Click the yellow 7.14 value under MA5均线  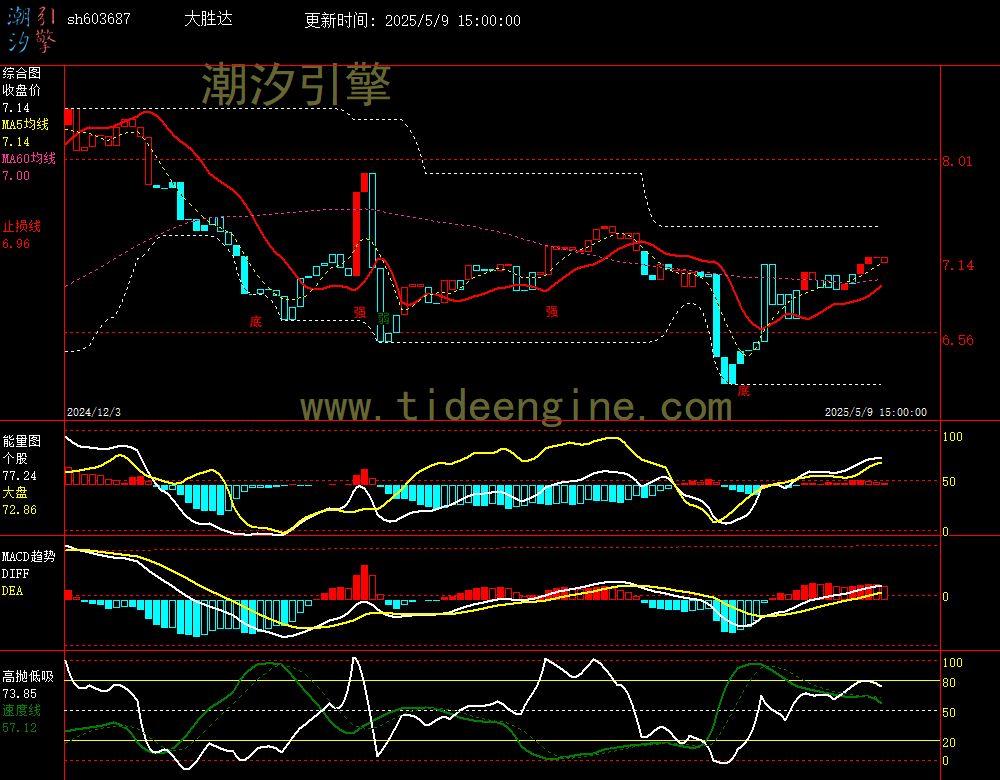coord(16,142)
